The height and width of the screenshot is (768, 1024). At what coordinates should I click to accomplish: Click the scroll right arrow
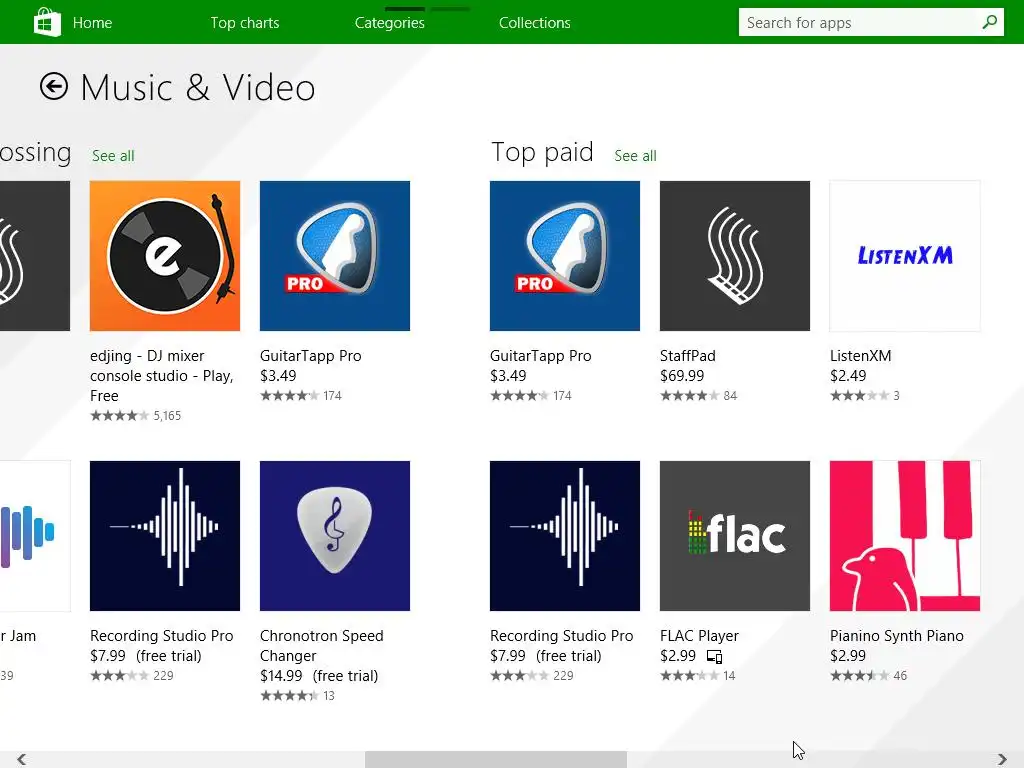point(1002,760)
